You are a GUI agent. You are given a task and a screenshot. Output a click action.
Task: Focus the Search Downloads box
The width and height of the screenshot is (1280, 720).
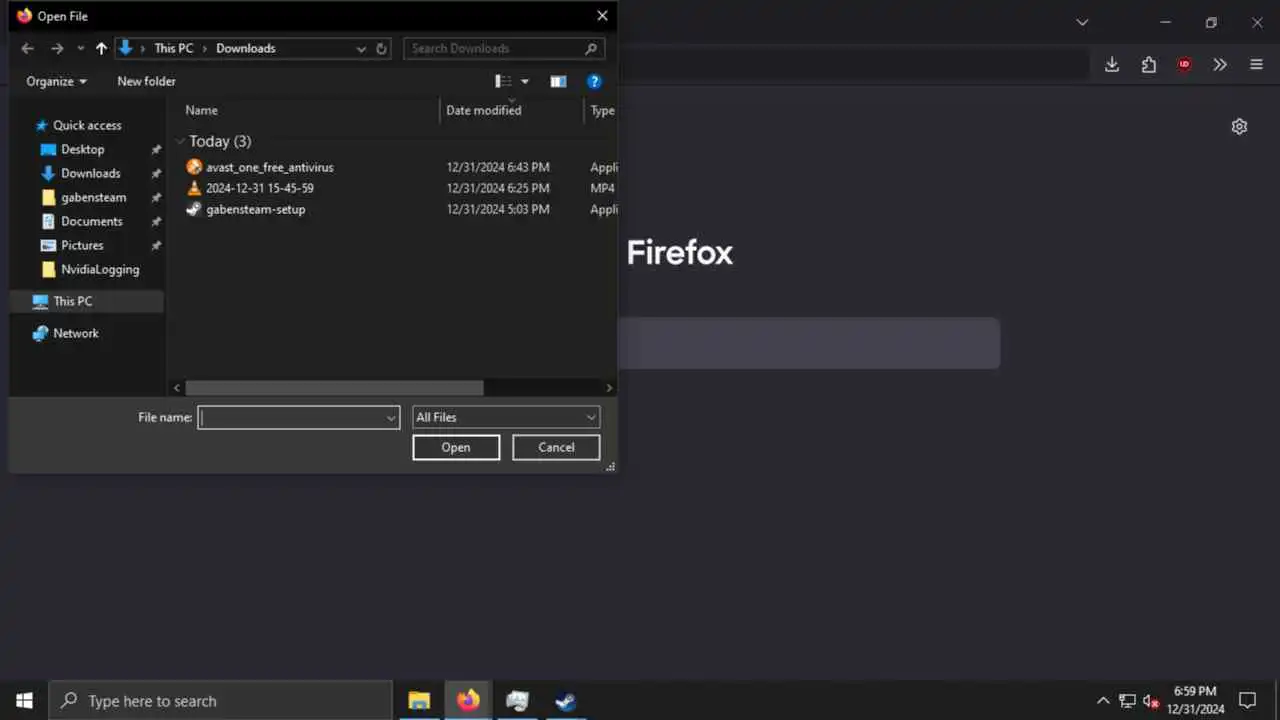[504, 48]
